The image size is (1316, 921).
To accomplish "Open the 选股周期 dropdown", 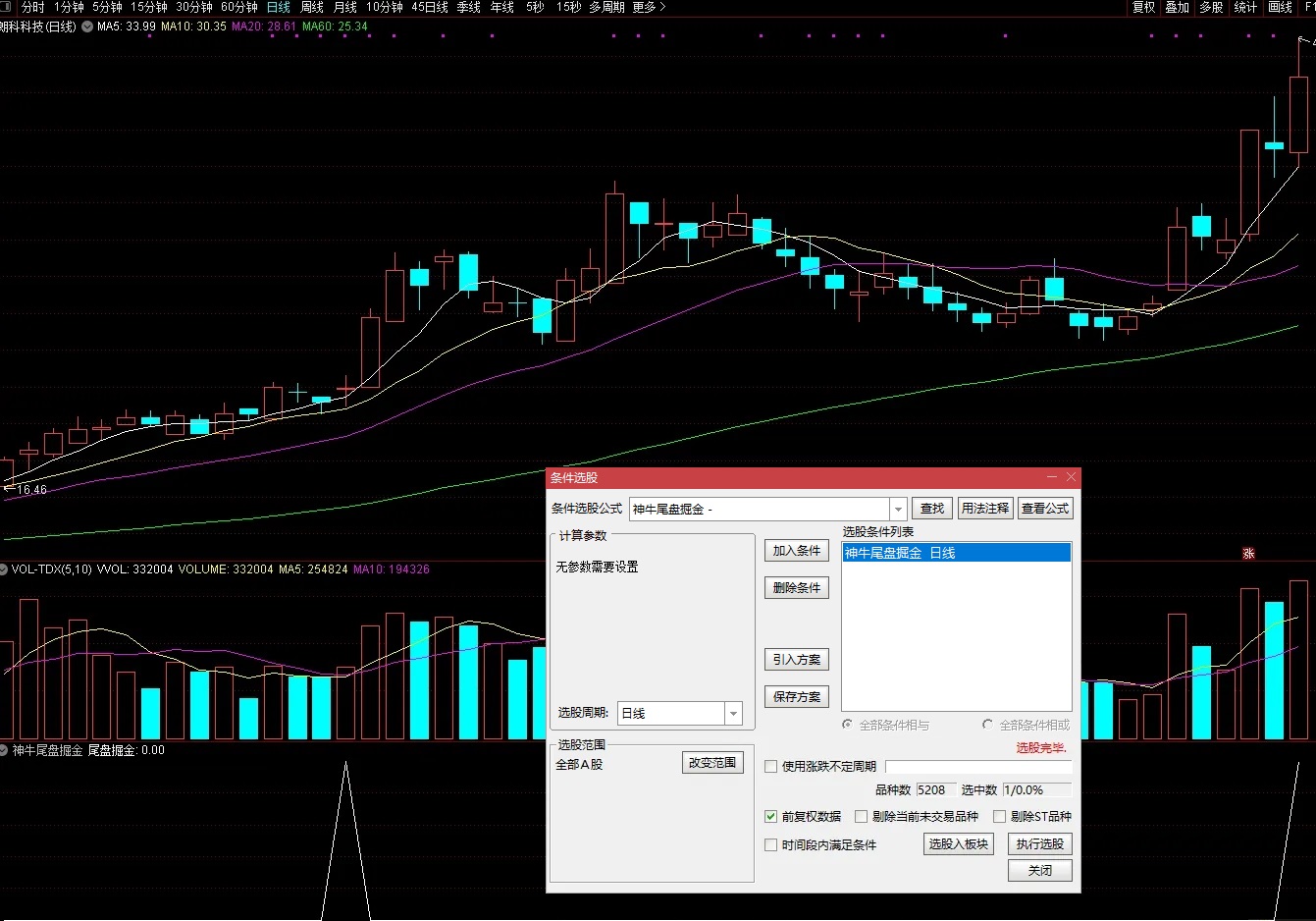I will pyautogui.click(x=733, y=714).
